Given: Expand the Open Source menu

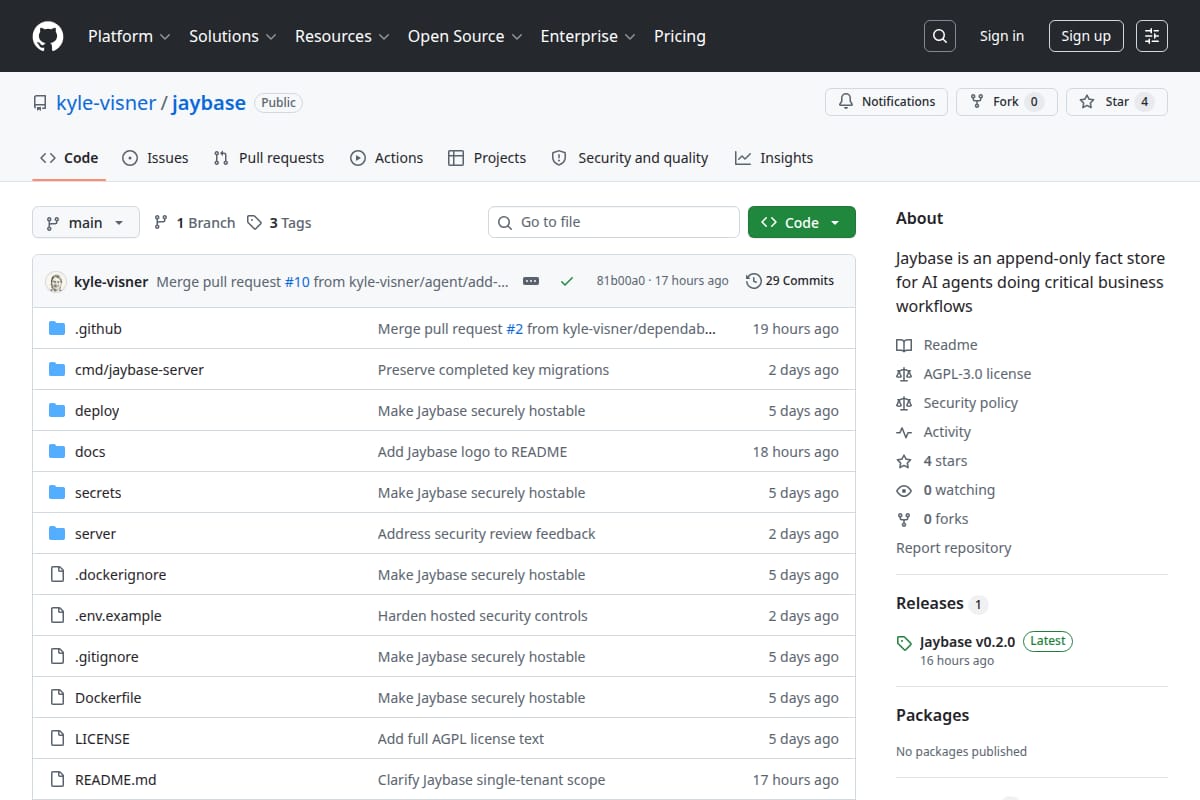Looking at the screenshot, I should (x=465, y=36).
